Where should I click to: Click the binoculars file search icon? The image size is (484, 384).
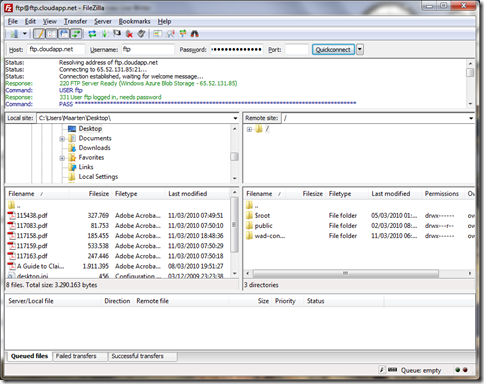click(195, 34)
